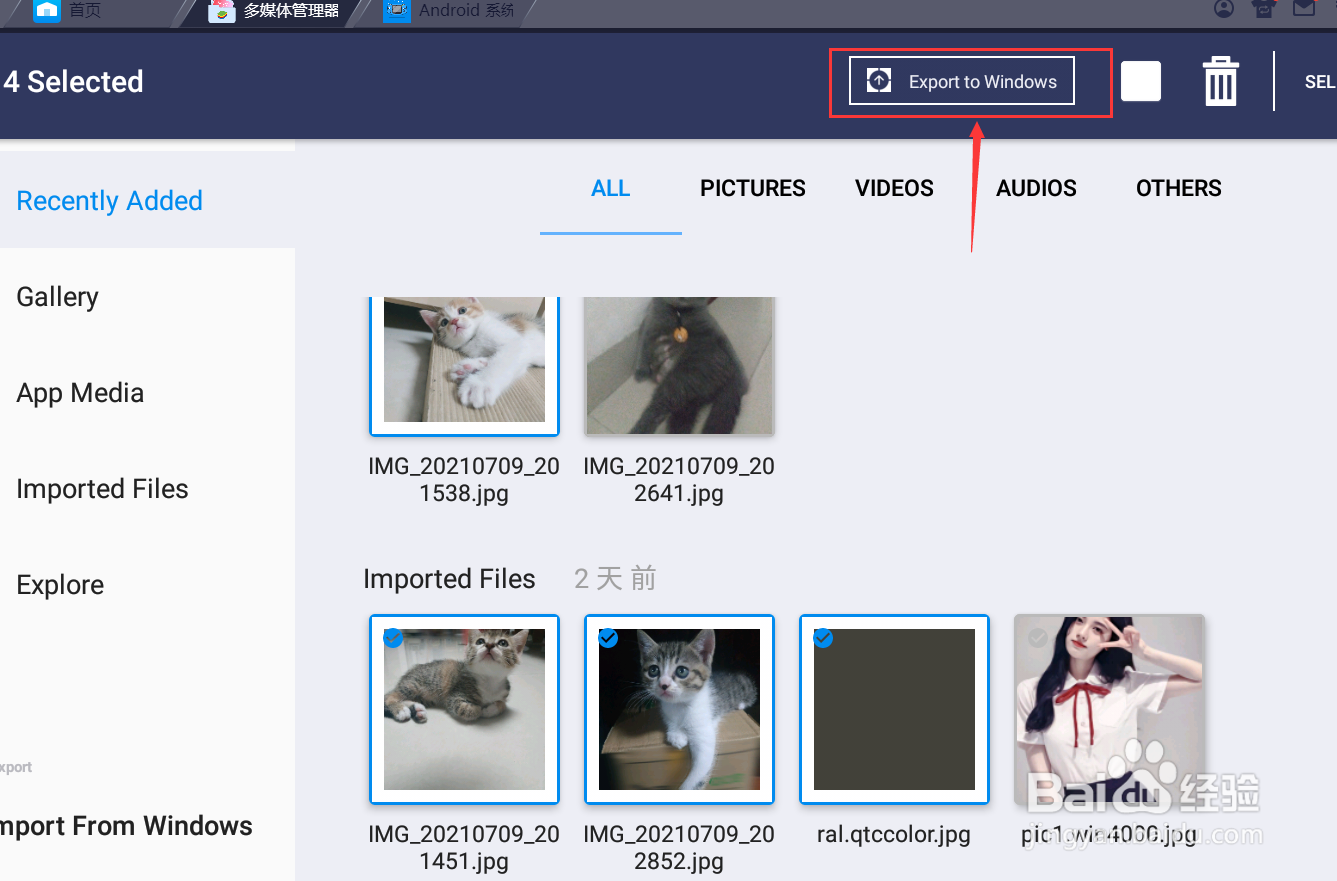Click the Android 系统 tab icon
This screenshot has width=1337, height=881.
coord(396,12)
